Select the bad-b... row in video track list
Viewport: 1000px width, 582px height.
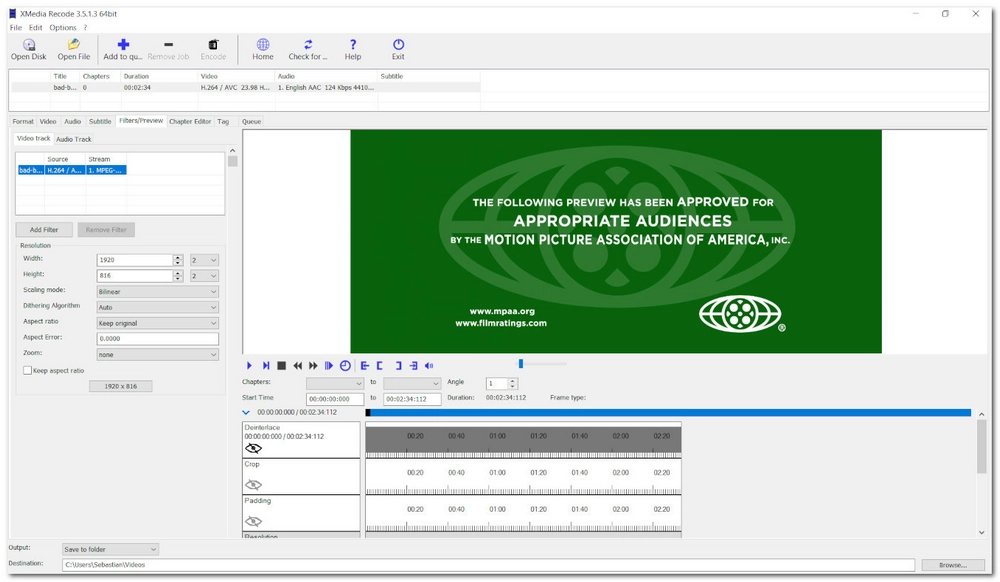[x=71, y=170]
